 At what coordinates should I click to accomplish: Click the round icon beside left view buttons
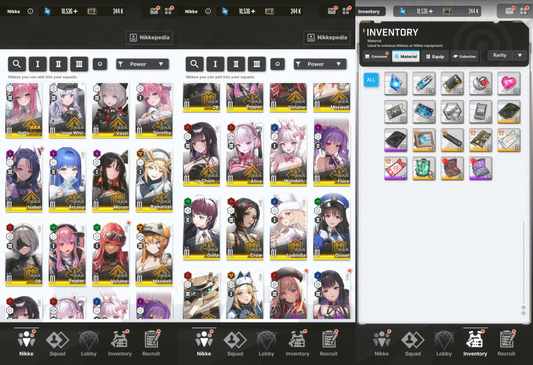pos(100,64)
